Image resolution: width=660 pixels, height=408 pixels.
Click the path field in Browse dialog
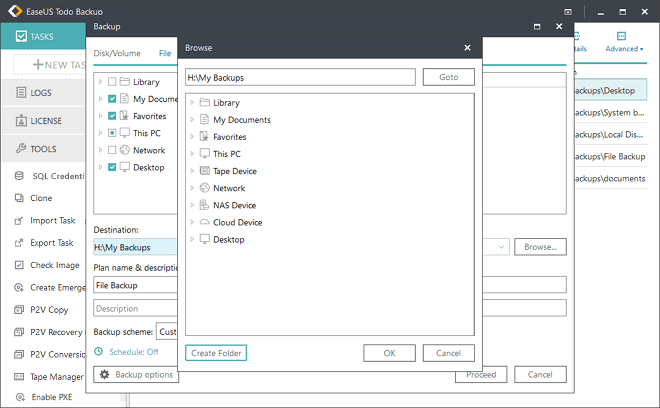pyautogui.click(x=300, y=77)
